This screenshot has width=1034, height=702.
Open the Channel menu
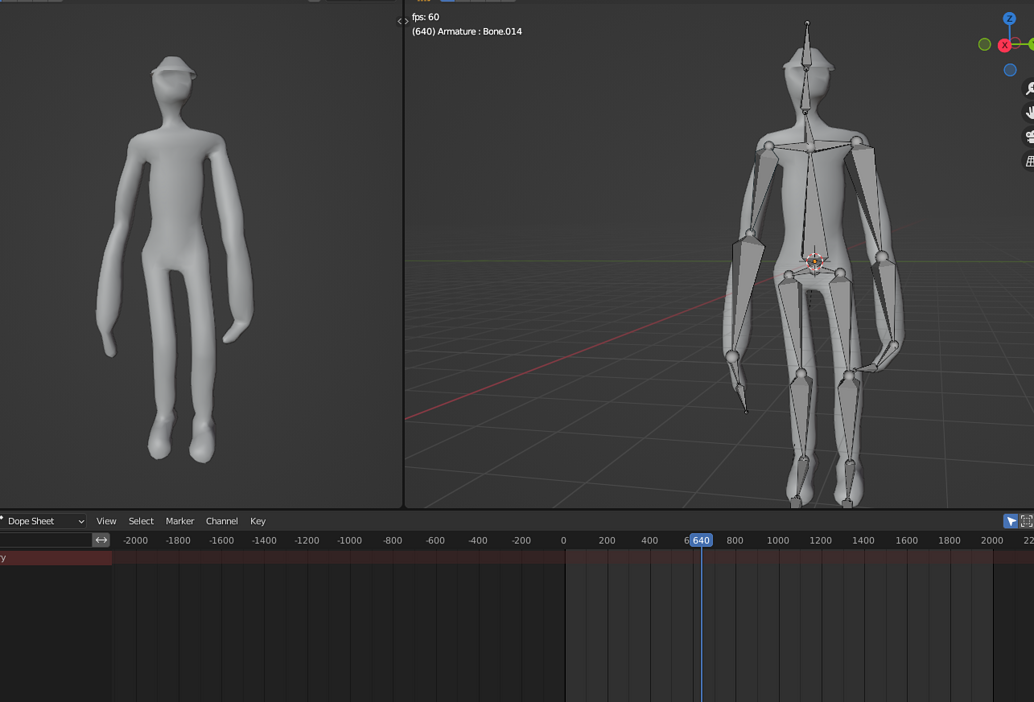tap(222, 521)
